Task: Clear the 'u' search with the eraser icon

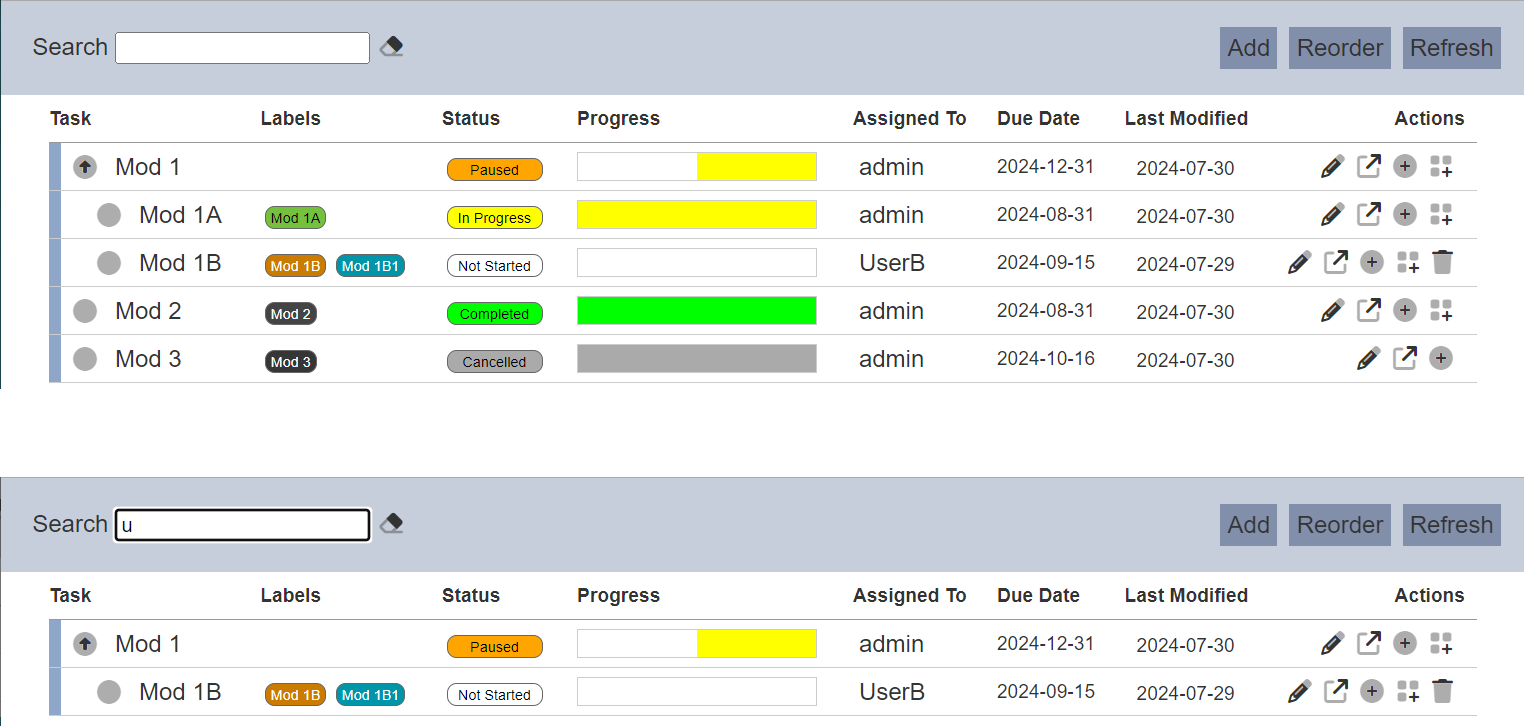Action: pyautogui.click(x=392, y=524)
